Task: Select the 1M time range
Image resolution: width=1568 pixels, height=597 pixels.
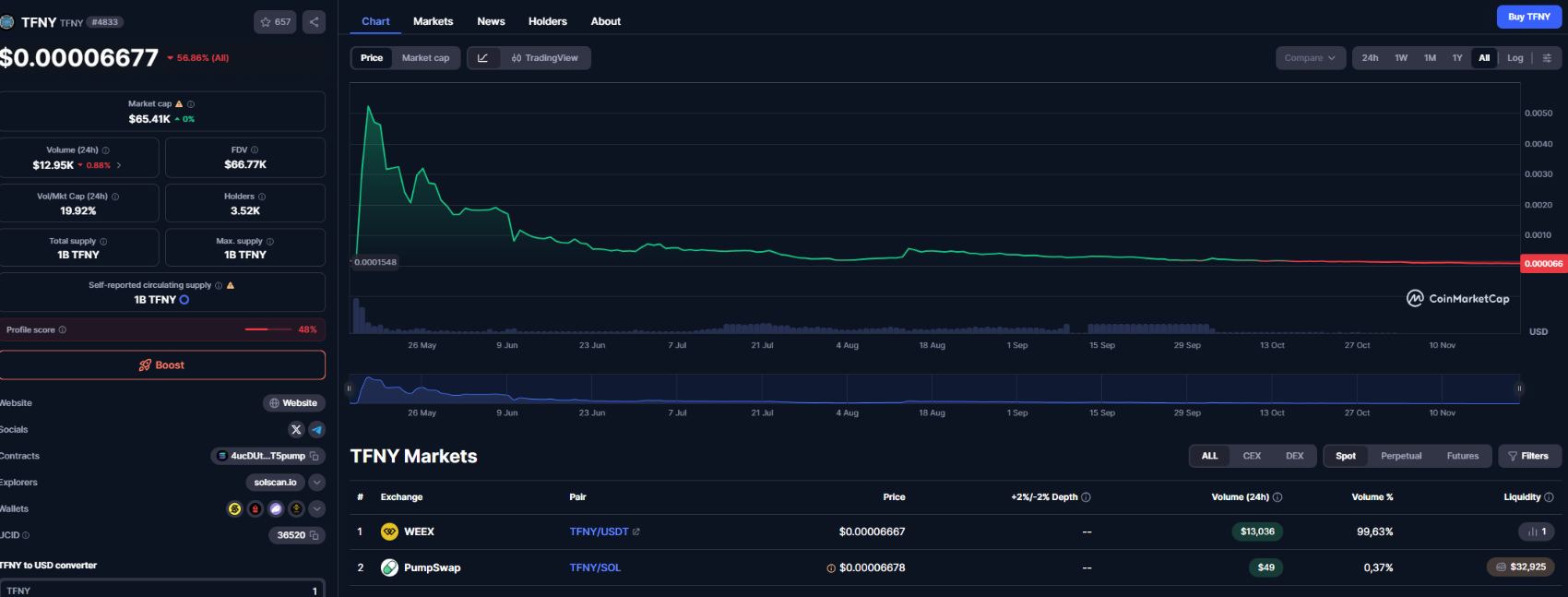Action: 1430,58
